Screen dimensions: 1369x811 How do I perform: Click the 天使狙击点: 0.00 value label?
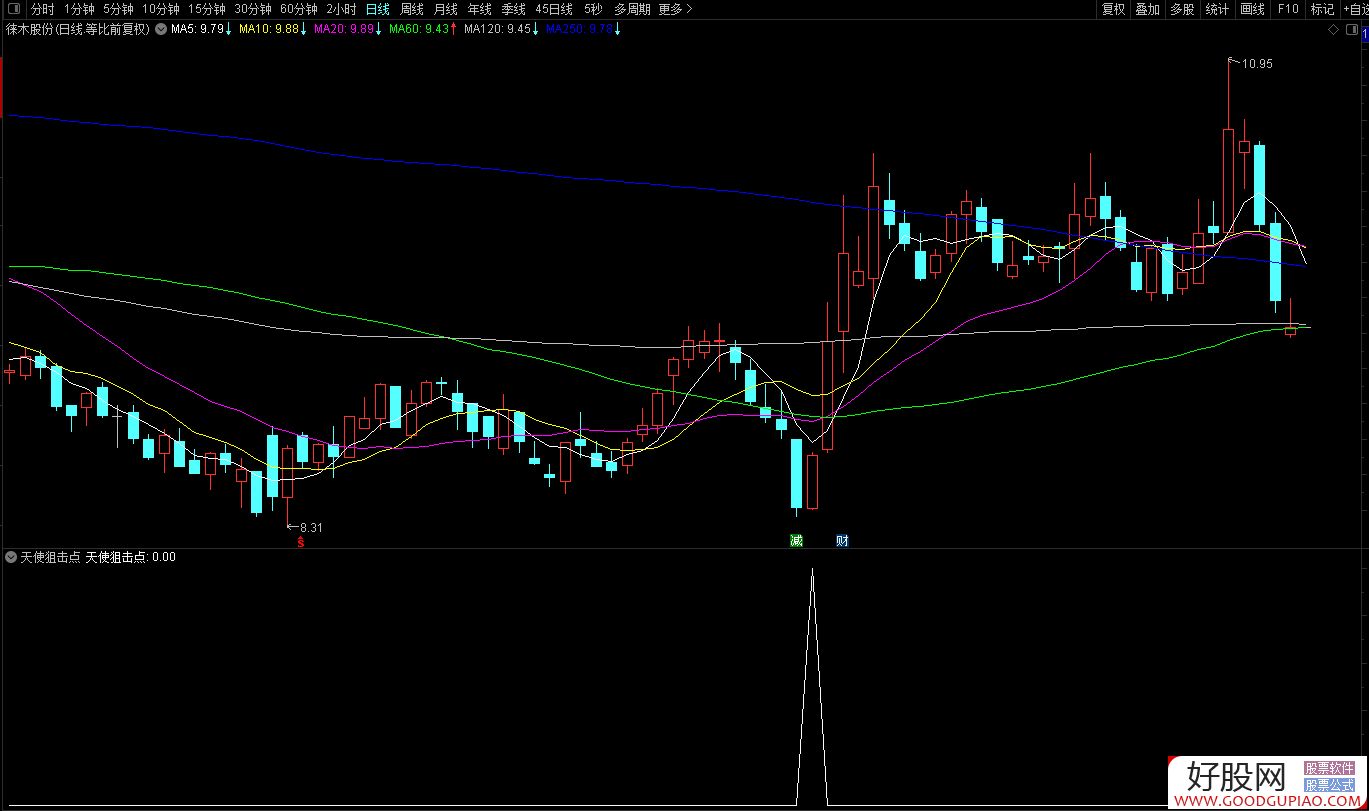click(x=131, y=557)
